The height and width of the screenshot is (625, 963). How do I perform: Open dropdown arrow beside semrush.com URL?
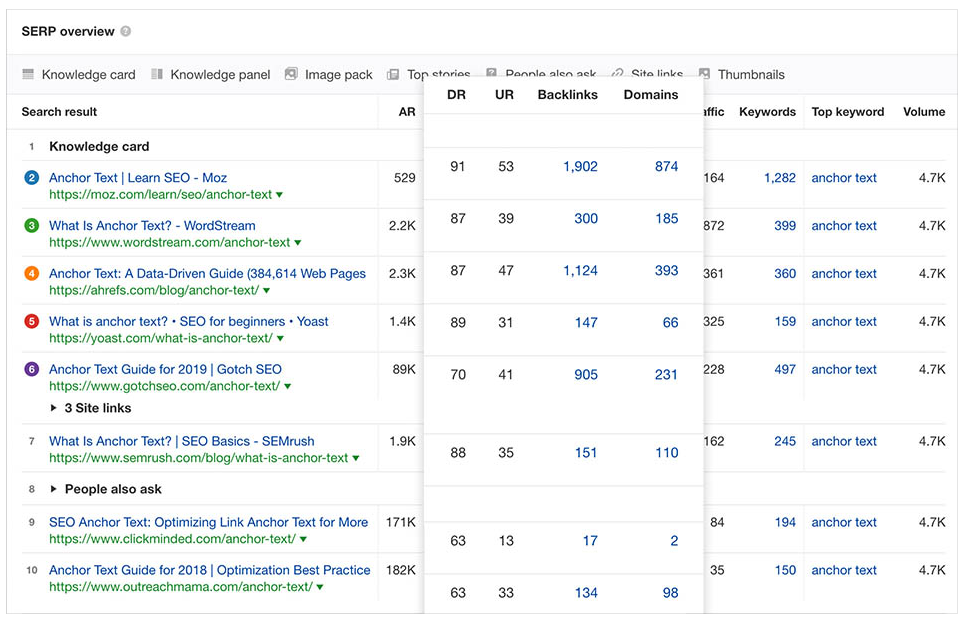356,458
